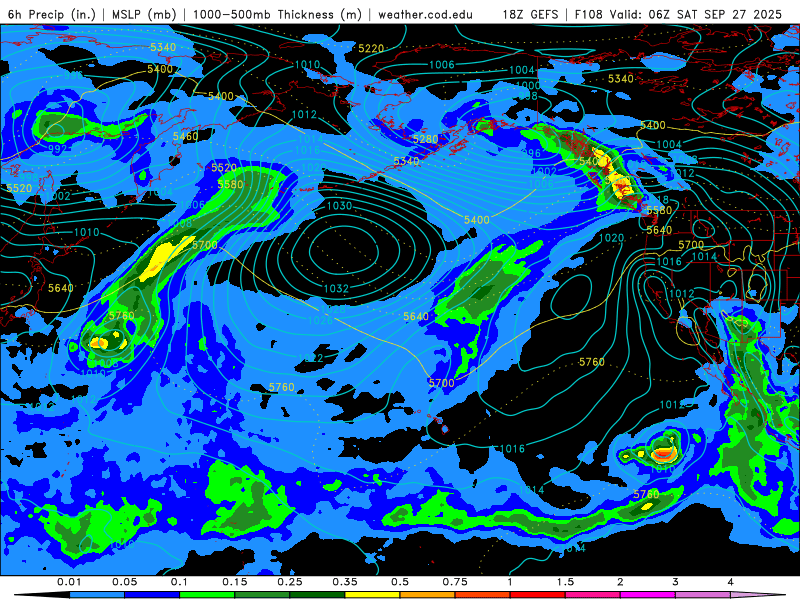Click the legend value '0.01'
This screenshot has width=800, height=600.
click(69, 582)
